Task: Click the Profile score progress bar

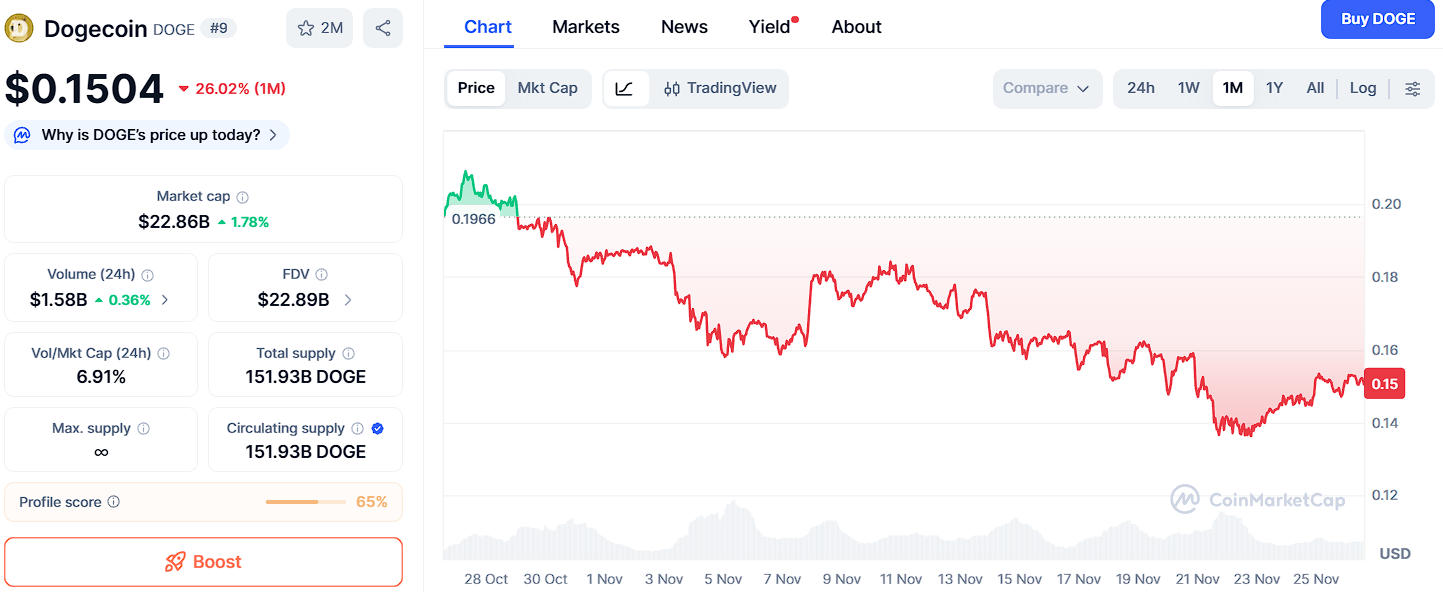Action: click(x=305, y=502)
